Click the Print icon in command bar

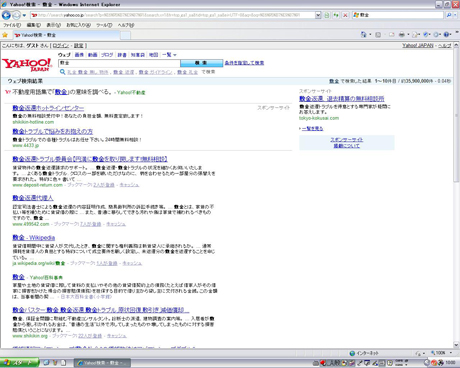click(x=402, y=34)
